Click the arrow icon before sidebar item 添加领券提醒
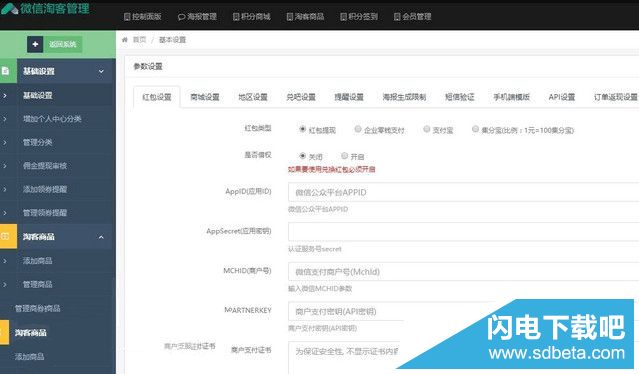Screen dimensions: 639x374 [5, 189]
